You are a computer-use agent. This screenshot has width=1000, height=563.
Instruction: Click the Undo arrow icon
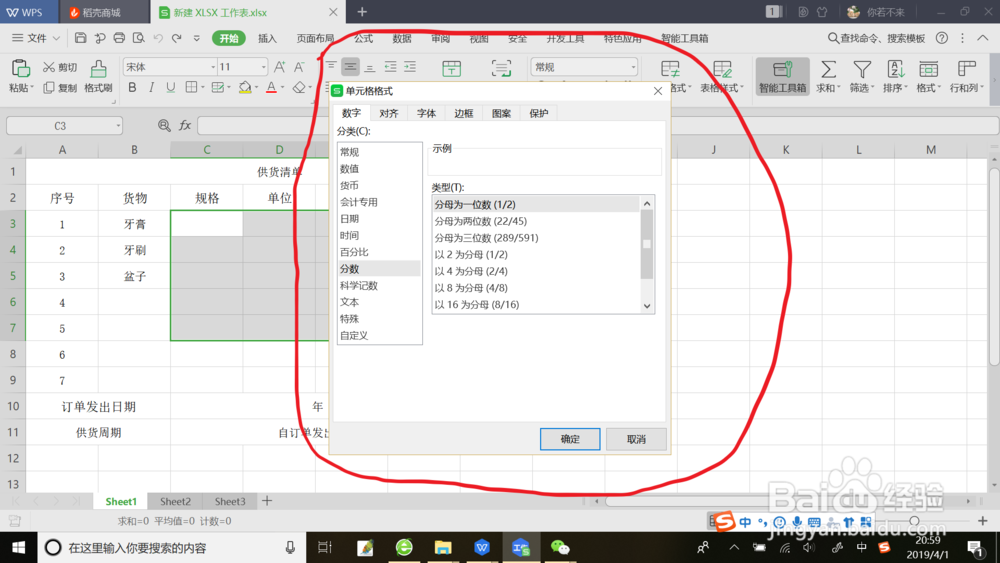click(x=158, y=38)
